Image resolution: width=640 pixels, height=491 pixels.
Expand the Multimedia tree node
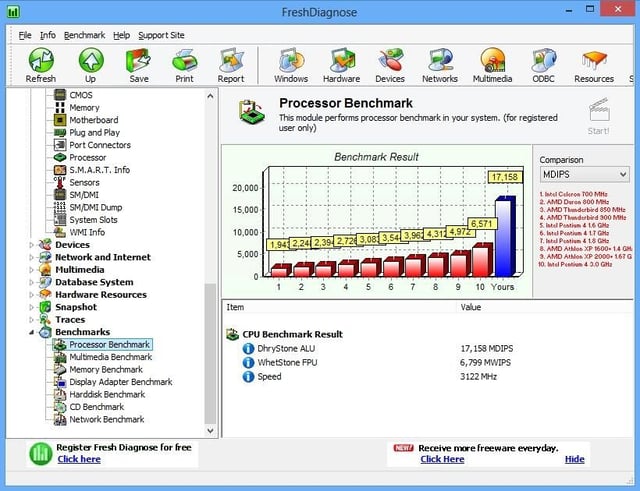[x=32, y=270]
